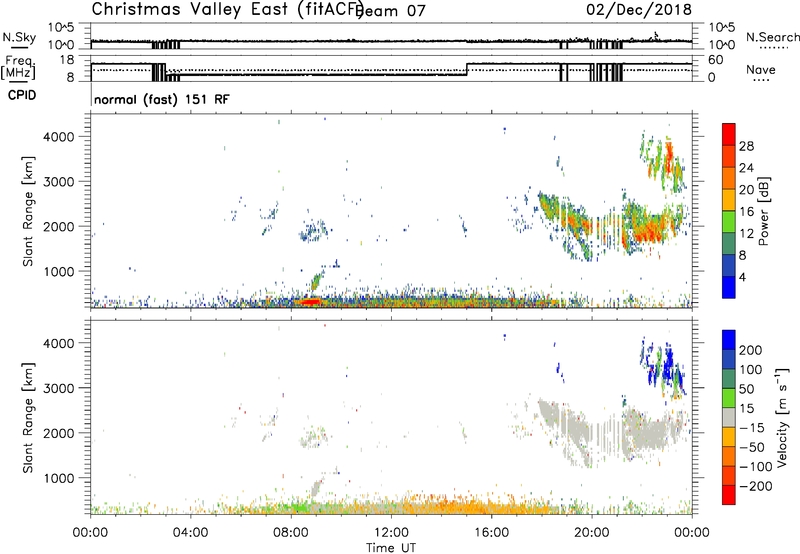Viewport: 800px width, 554px height.
Task: Click the '08:00' time tick label
Action: click(x=291, y=533)
